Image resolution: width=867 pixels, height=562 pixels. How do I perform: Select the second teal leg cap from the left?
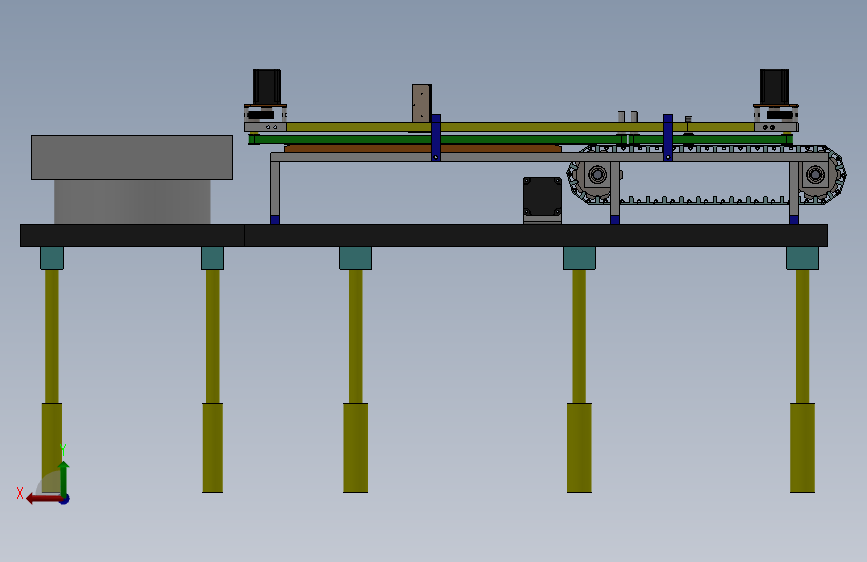click(212, 258)
